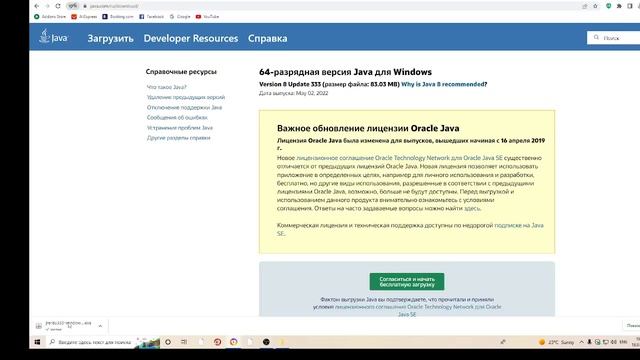Open license agreement link below download button
The height and width of the screenshot is (360, 640).
pyautogui.click(x=418, y=310)
